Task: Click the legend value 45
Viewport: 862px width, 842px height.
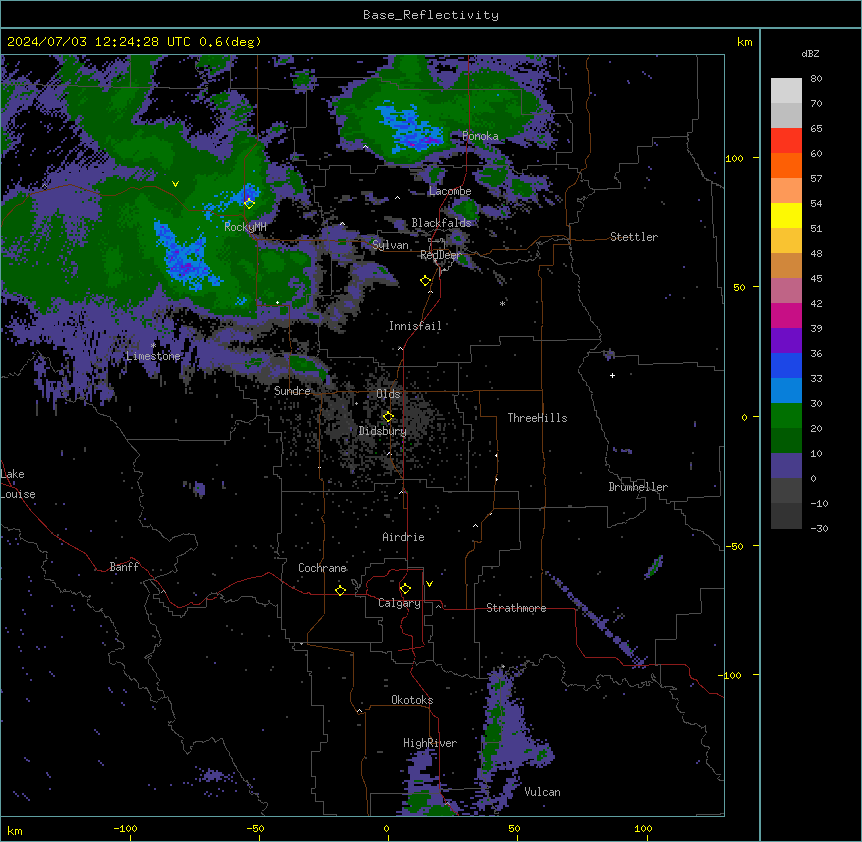Action: [816, 279]
